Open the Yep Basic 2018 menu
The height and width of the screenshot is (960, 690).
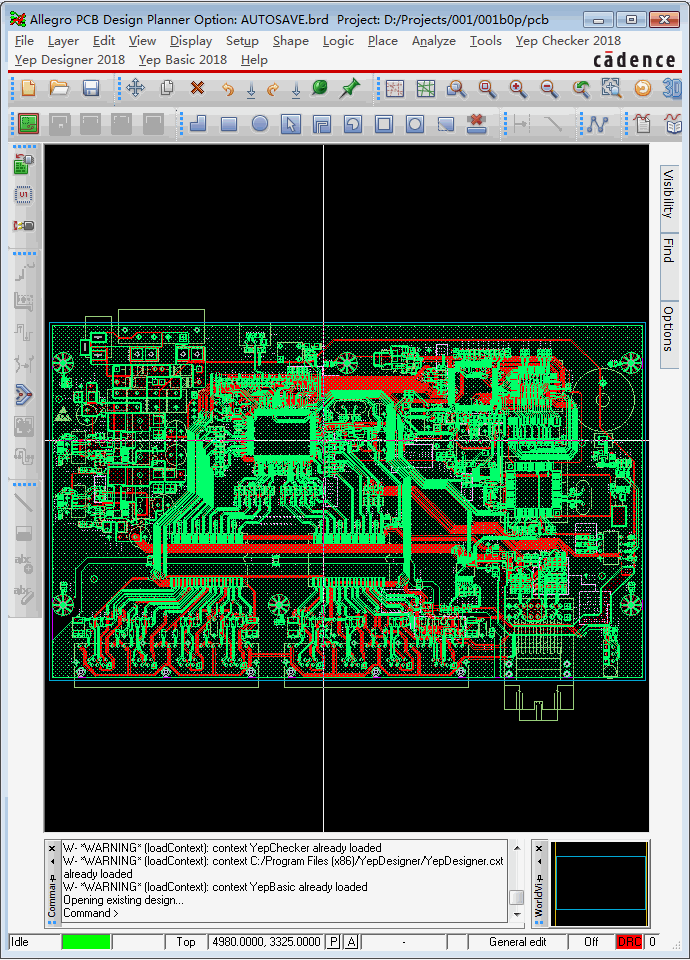(182, 60)
